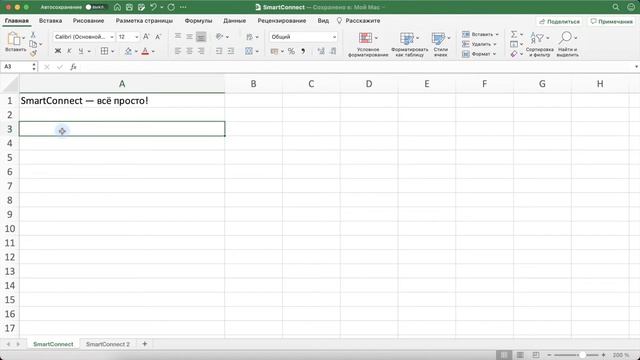Switch to SmartConnect 2 sheet tab

click(x=108, y=344)
